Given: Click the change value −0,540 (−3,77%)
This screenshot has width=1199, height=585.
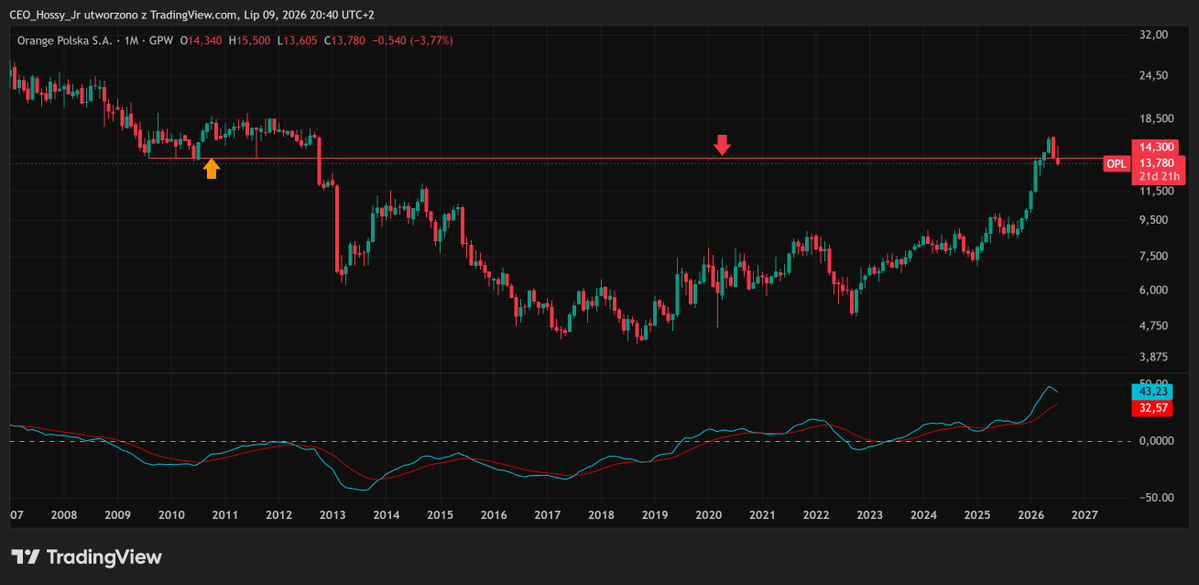Looking at the screenshot, I should coord(412,41).
